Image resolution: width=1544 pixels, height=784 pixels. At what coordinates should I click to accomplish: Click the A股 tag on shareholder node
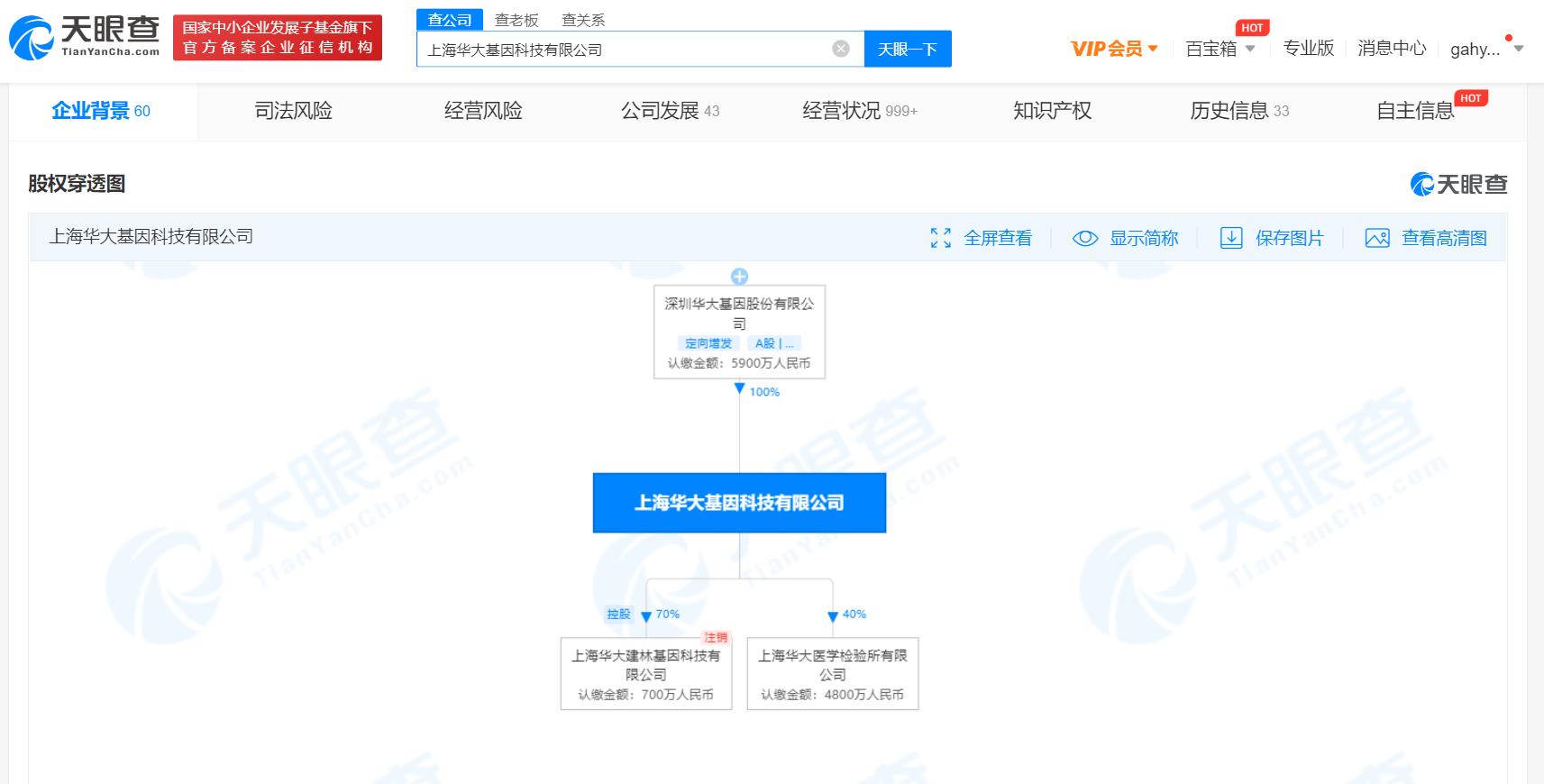(774, 343)
